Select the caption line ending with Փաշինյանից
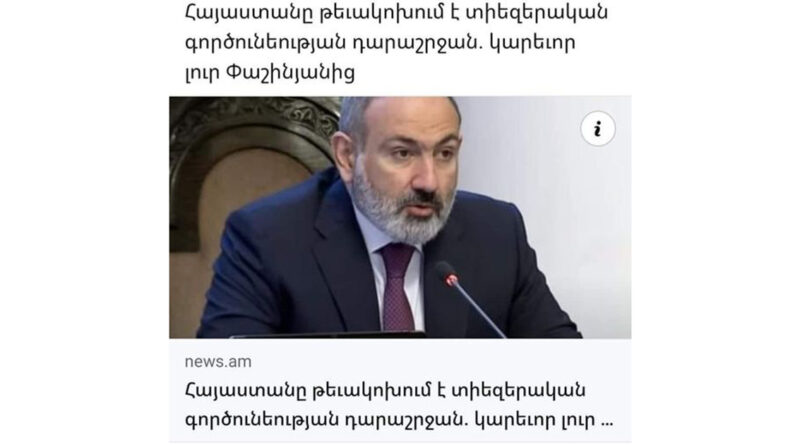 pyautogui.click(x=269, y=72)
